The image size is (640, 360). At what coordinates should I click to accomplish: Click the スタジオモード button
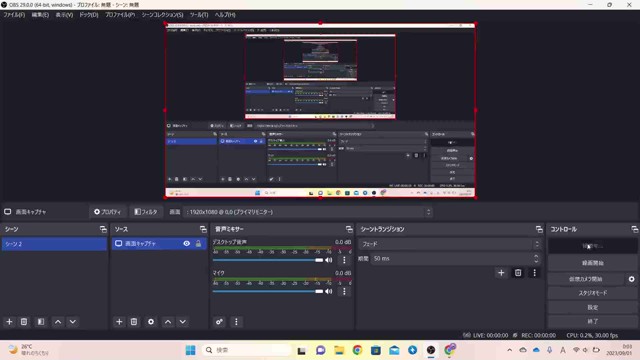coord(592,293)
